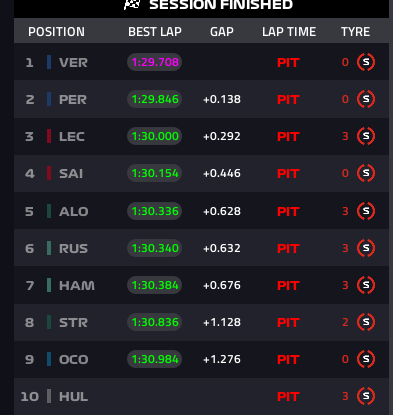
Task: Select the BEST LAP column header
Action: pyautogui.click(x=155, y=32)
